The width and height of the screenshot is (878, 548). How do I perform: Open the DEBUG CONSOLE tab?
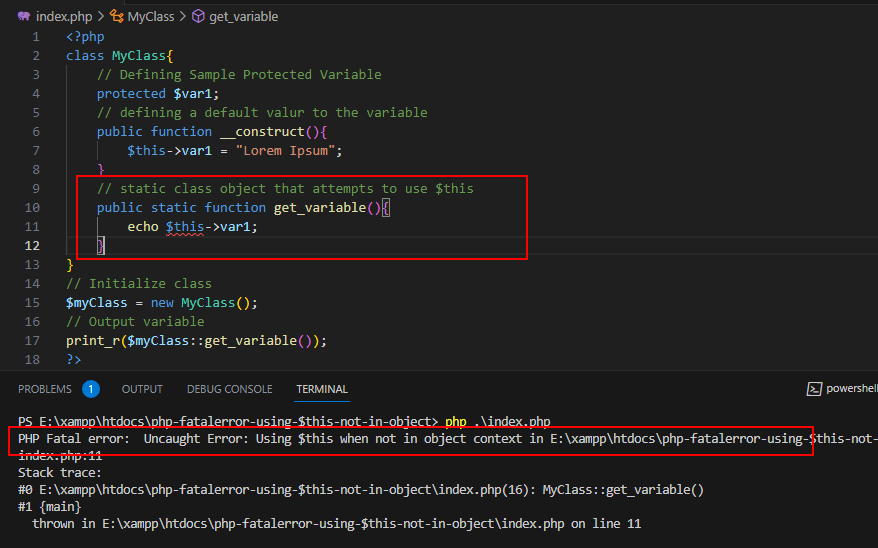(230, 389)
